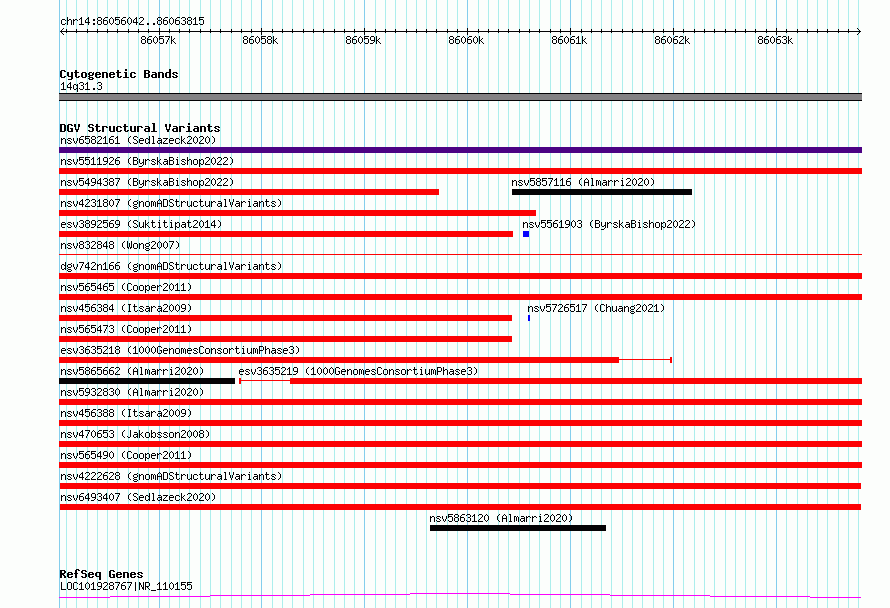Open the nsv456384 (Itsara2009) label

pos(126,308)
